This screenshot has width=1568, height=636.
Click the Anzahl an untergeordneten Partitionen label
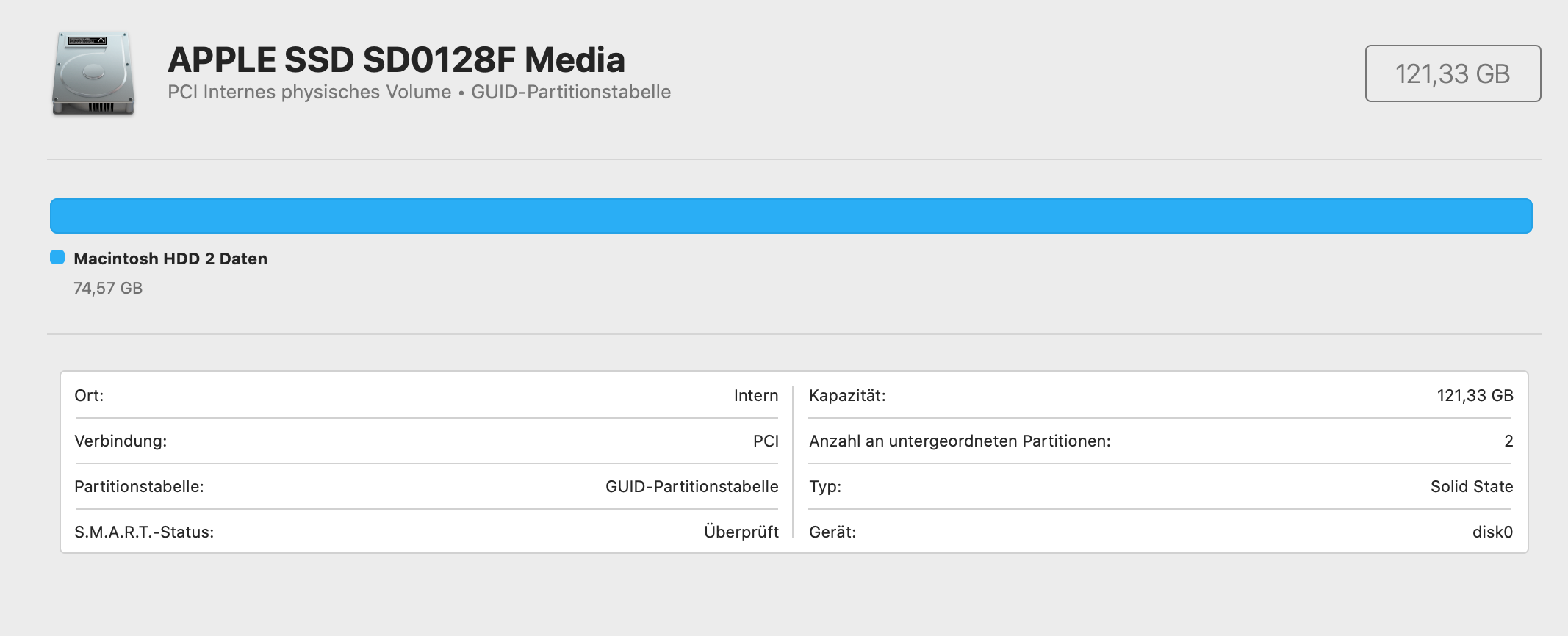(960, 441)
